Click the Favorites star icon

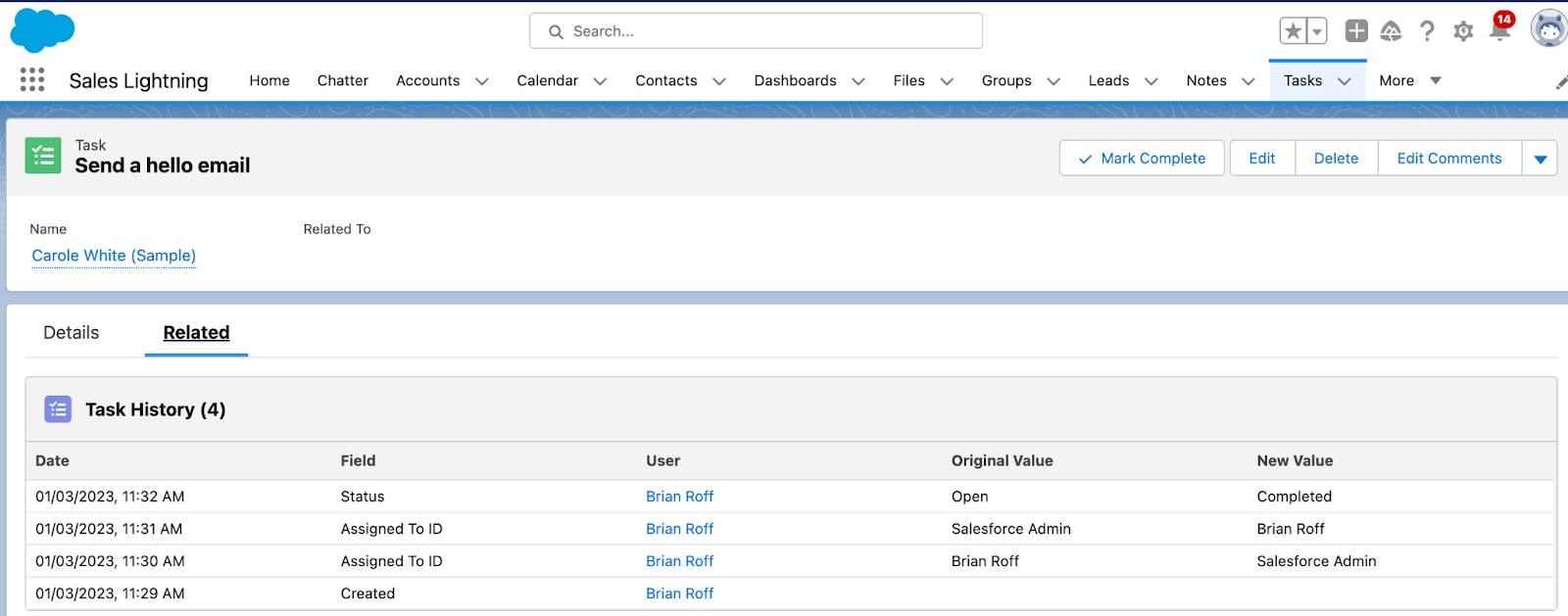(1293, 31)
